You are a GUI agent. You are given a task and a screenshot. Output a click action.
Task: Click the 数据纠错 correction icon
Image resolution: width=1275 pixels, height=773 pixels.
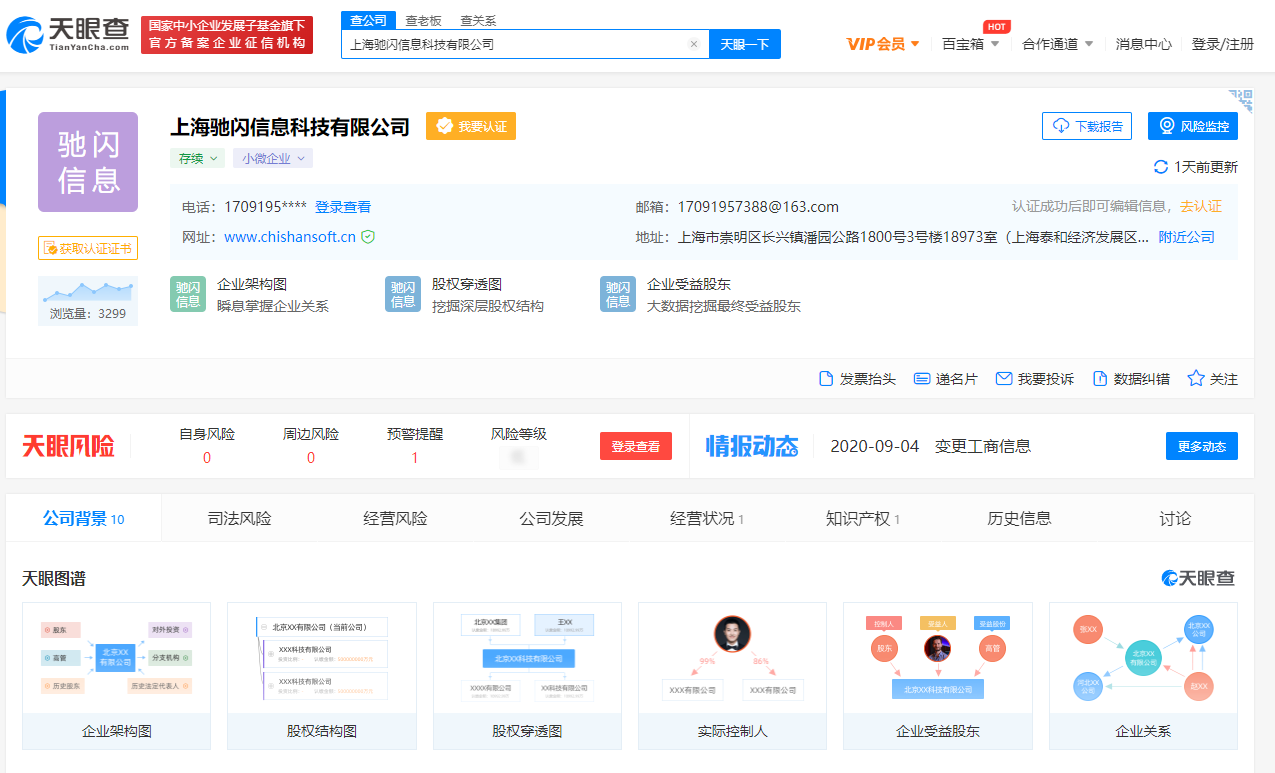(1100, 379)
